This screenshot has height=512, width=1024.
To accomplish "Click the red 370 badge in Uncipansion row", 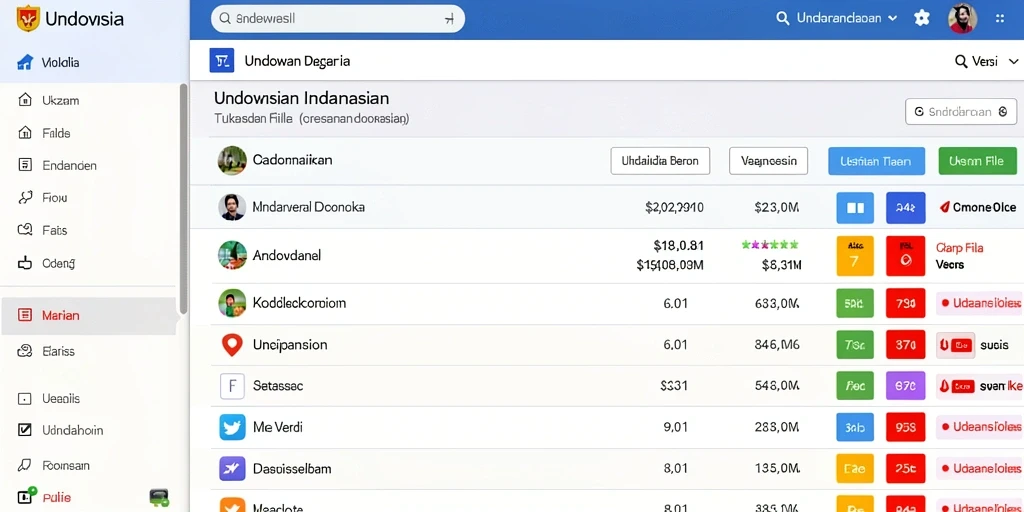I will (906, 345).
